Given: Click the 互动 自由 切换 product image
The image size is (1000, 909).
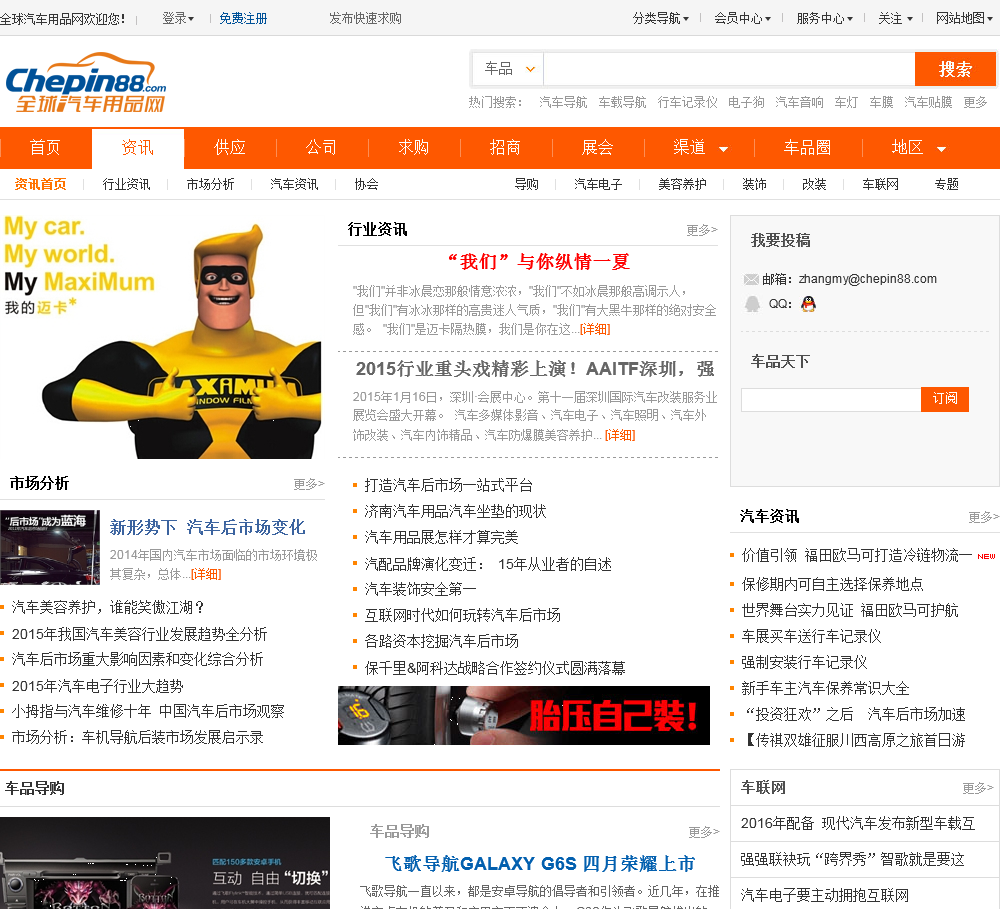Looking at the screenshot, I should point(165,863).
